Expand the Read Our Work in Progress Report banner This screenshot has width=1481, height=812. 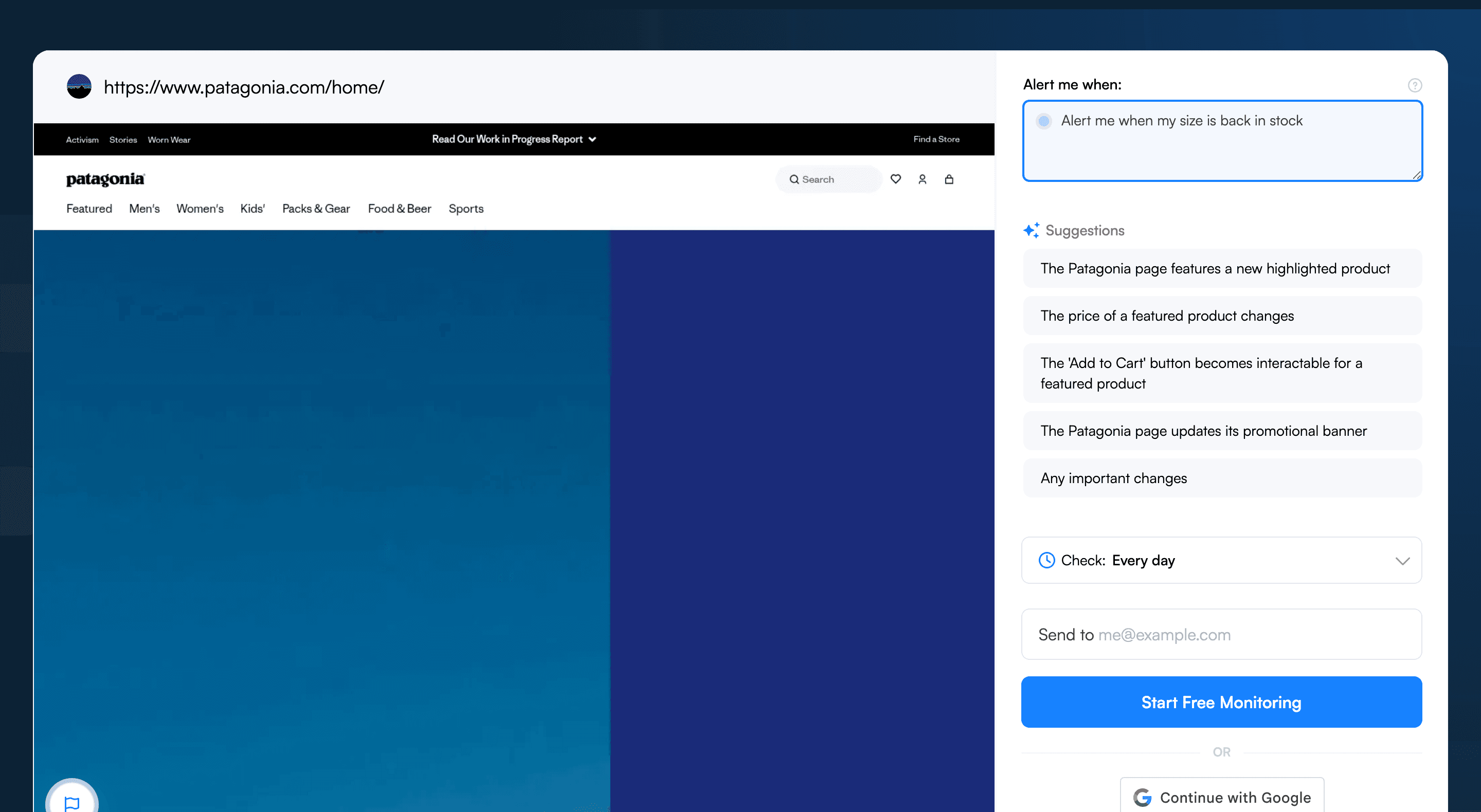[514, 139]
